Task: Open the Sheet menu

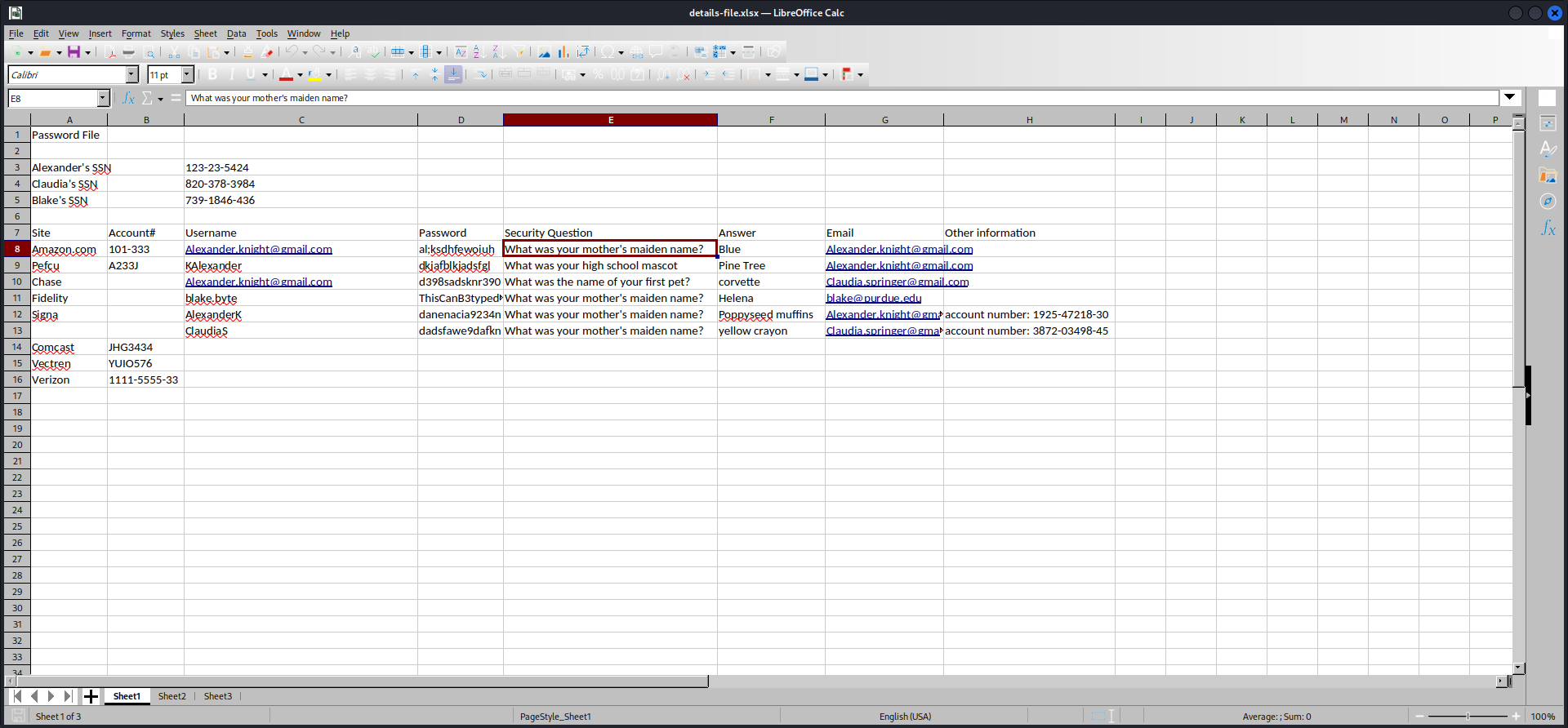Action: click(x=205, y=33)
